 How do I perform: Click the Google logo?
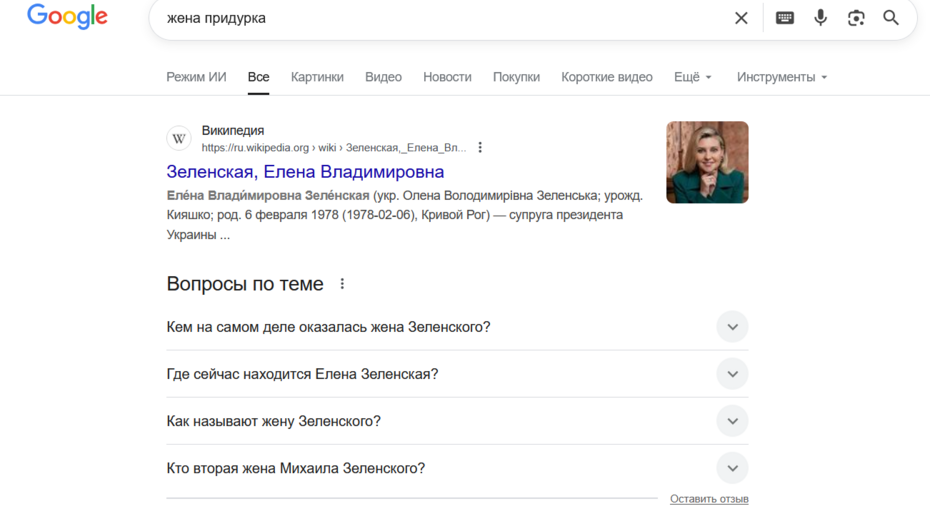[x=67, y=17]
